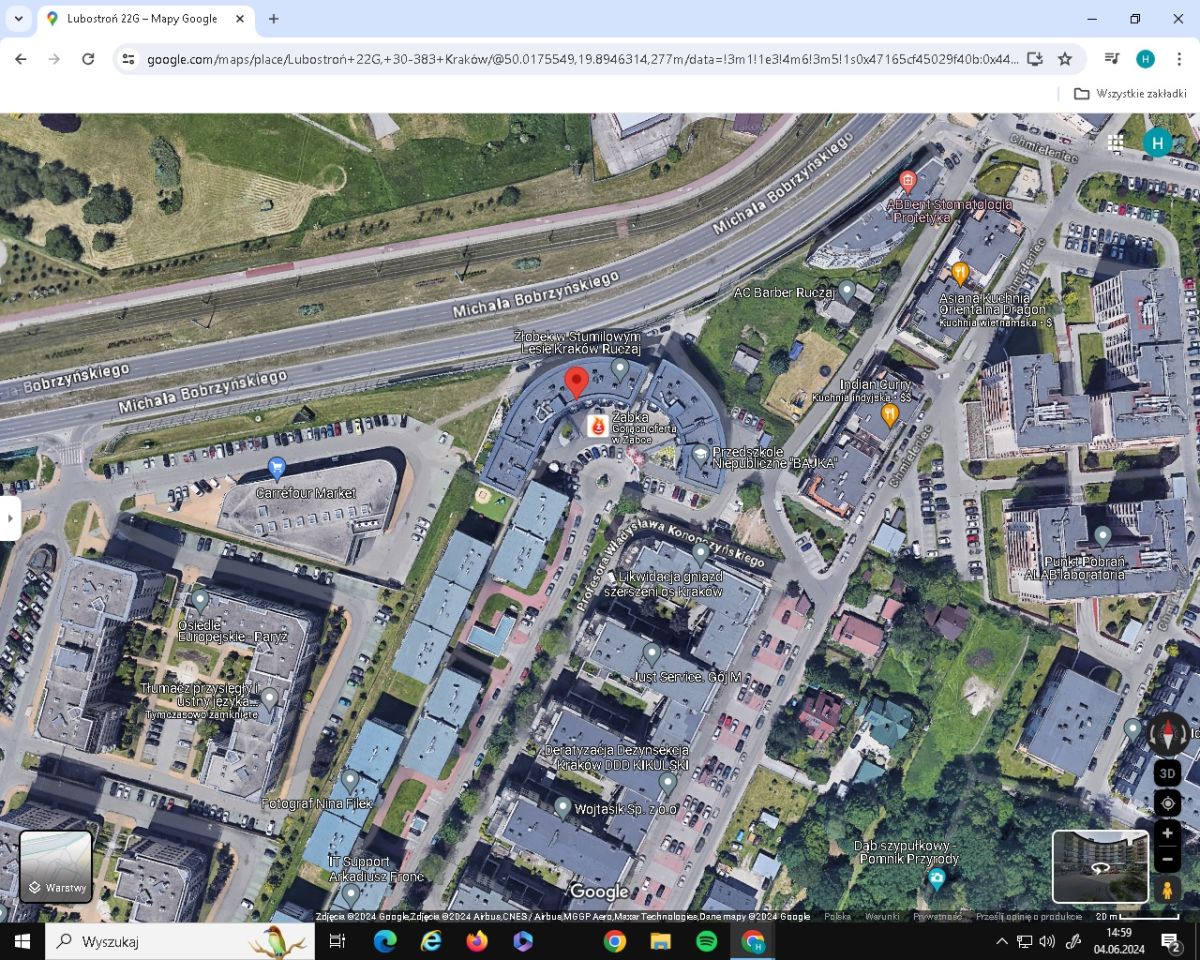The width and height of the screenshot is (1200, 960).
Task: Open the Google apps grid
Action: point(1115,142)
